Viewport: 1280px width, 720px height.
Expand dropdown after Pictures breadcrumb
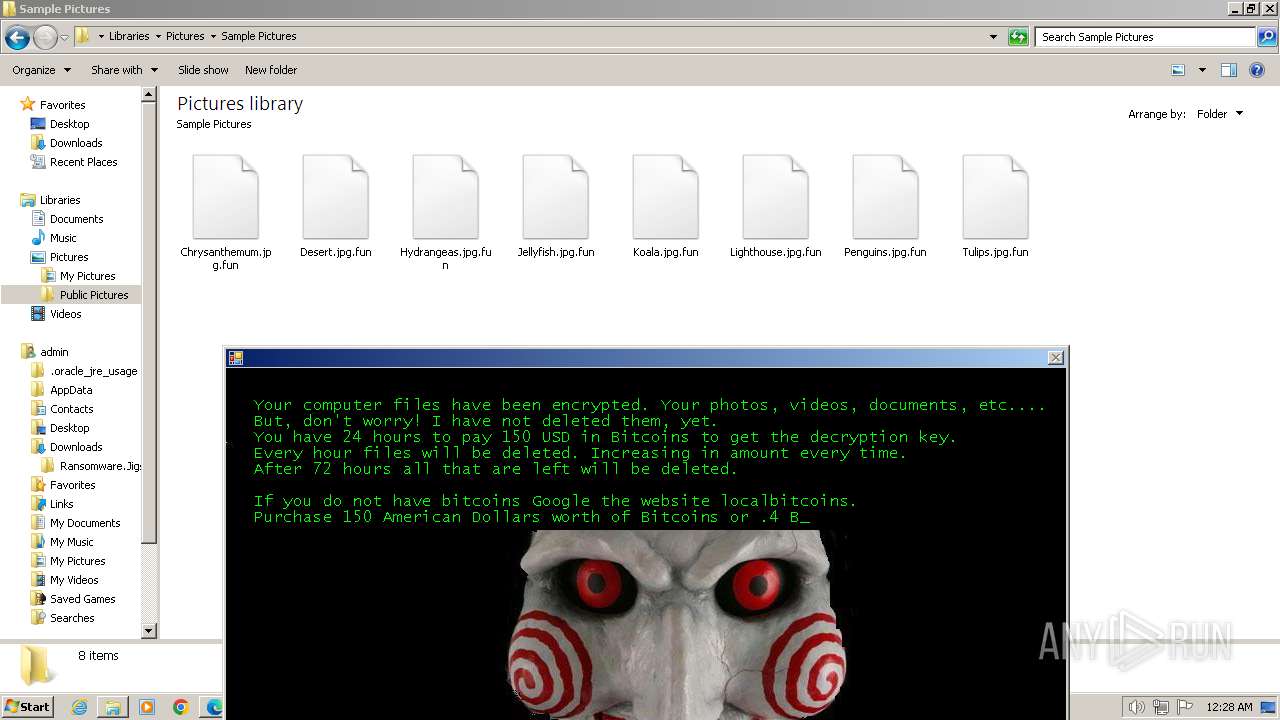click(x=213, y=36)
